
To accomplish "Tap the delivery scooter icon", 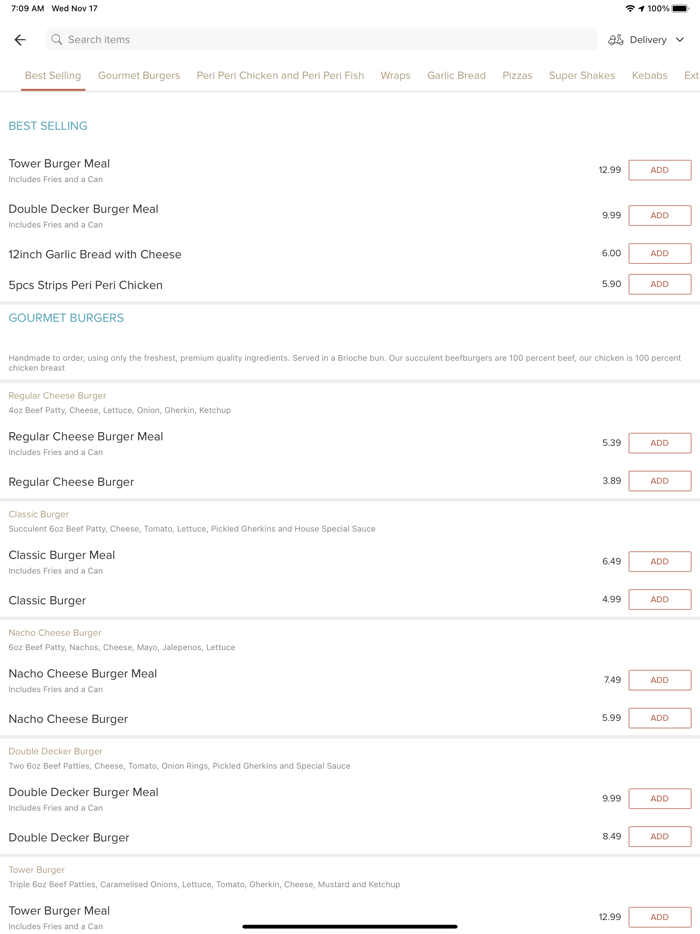I will tap(616, 40).
